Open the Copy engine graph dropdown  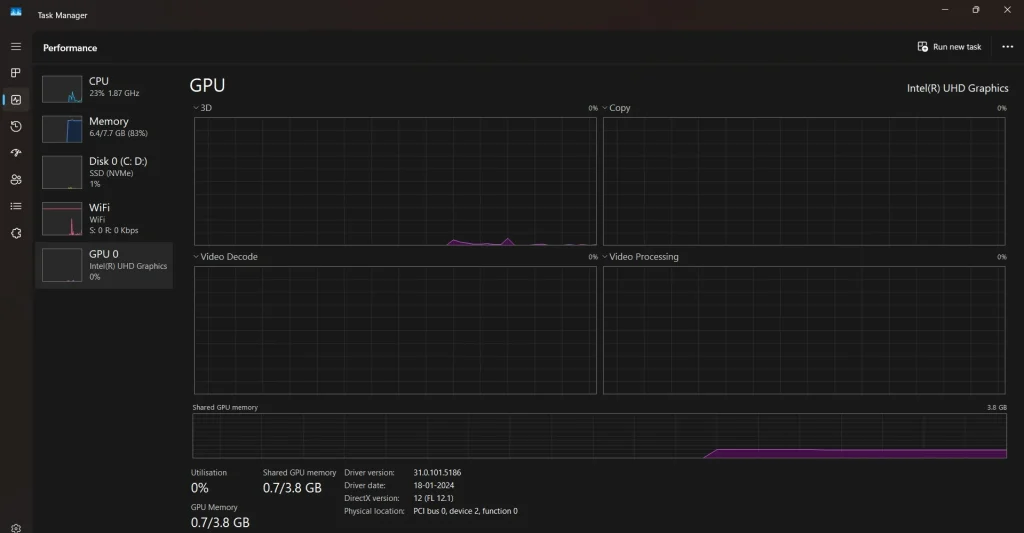click(616, 108)
